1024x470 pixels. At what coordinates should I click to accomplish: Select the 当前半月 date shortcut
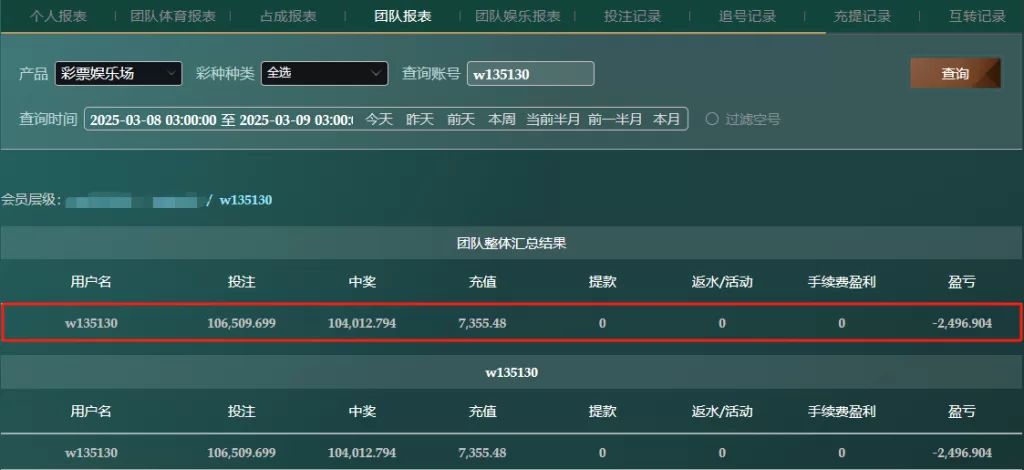(x=553, y=119)
